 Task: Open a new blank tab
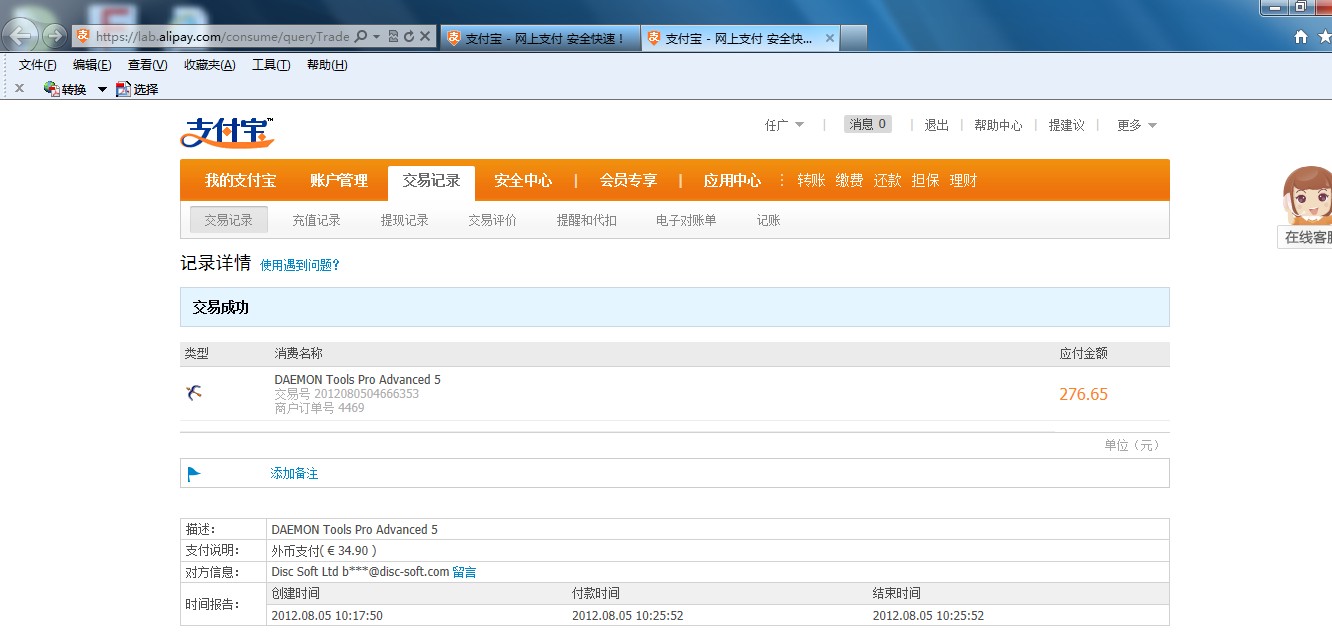(x=853, y=38)
